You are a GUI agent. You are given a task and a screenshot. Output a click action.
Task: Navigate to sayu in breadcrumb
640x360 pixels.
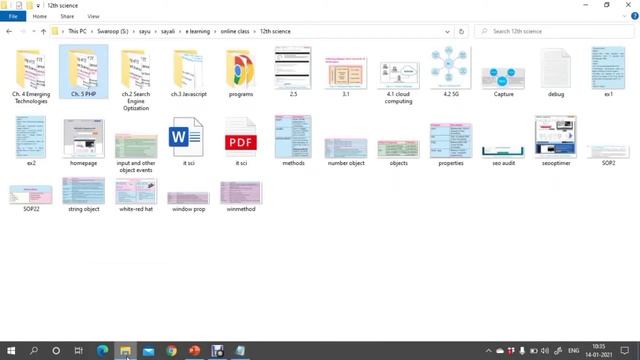click(144, 31)
